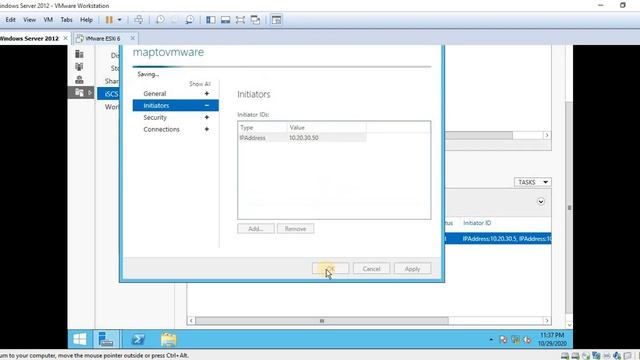Send Ctrl+Alt+Del to the virtual machine

(139, 20)
